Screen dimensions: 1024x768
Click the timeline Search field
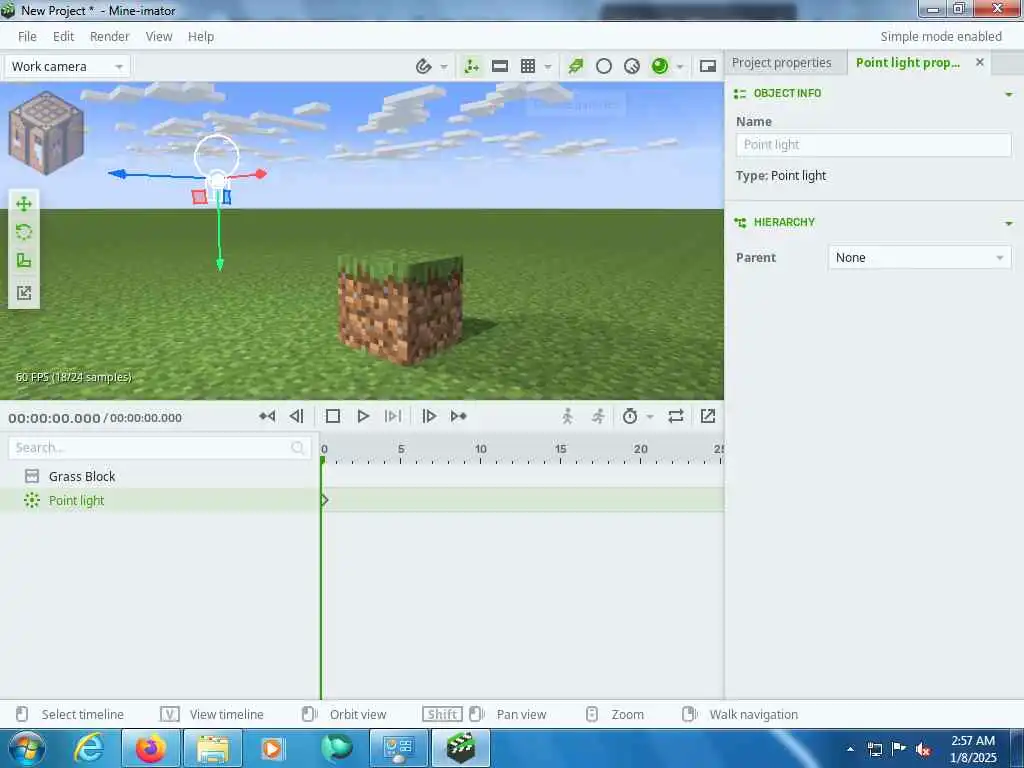click(x=159, y=447)
